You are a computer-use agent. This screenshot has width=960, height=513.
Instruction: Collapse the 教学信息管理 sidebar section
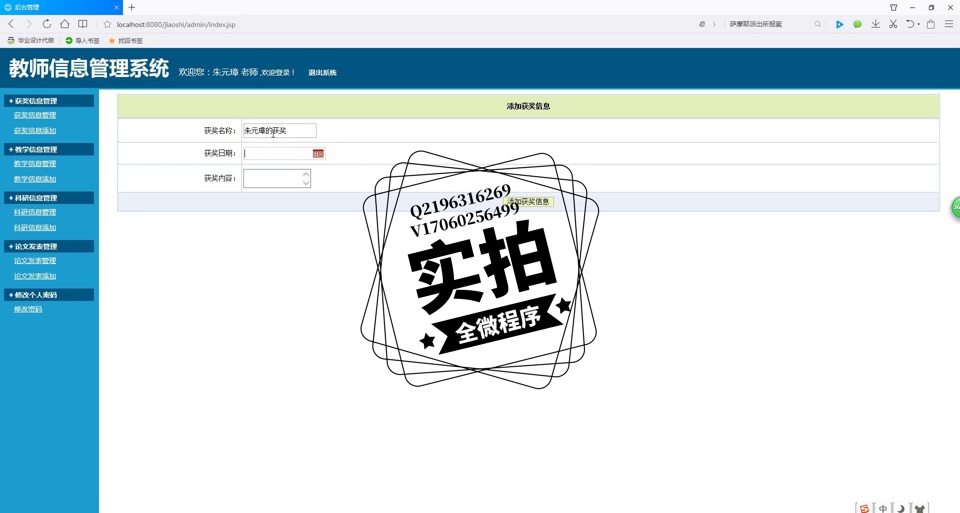(48, 150)
